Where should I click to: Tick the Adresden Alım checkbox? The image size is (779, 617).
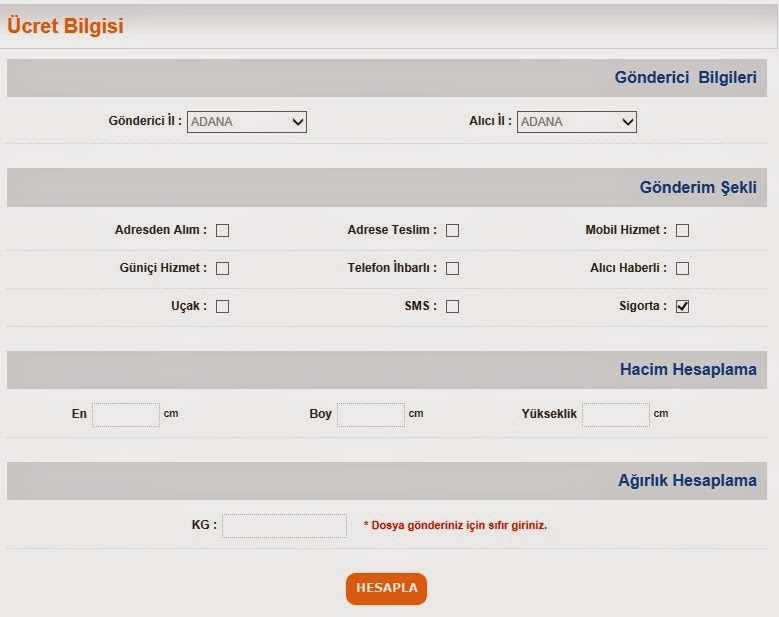[223, 231]
